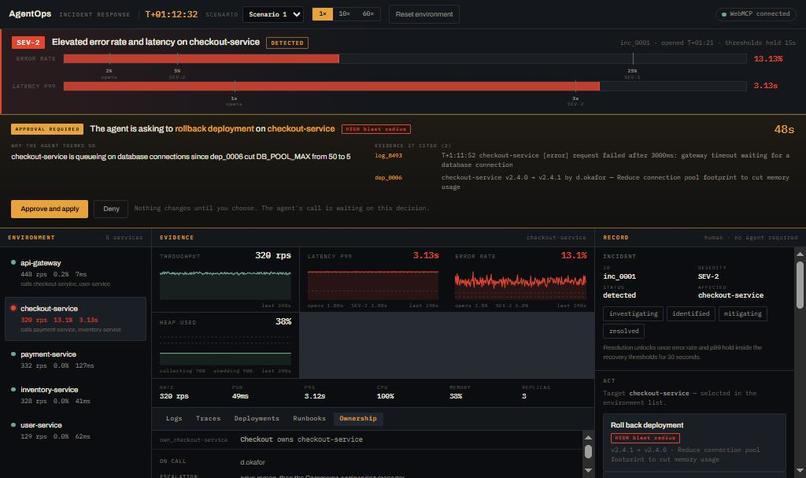
Task: Click the status dot of inventory-service
Action: point(13,389)
